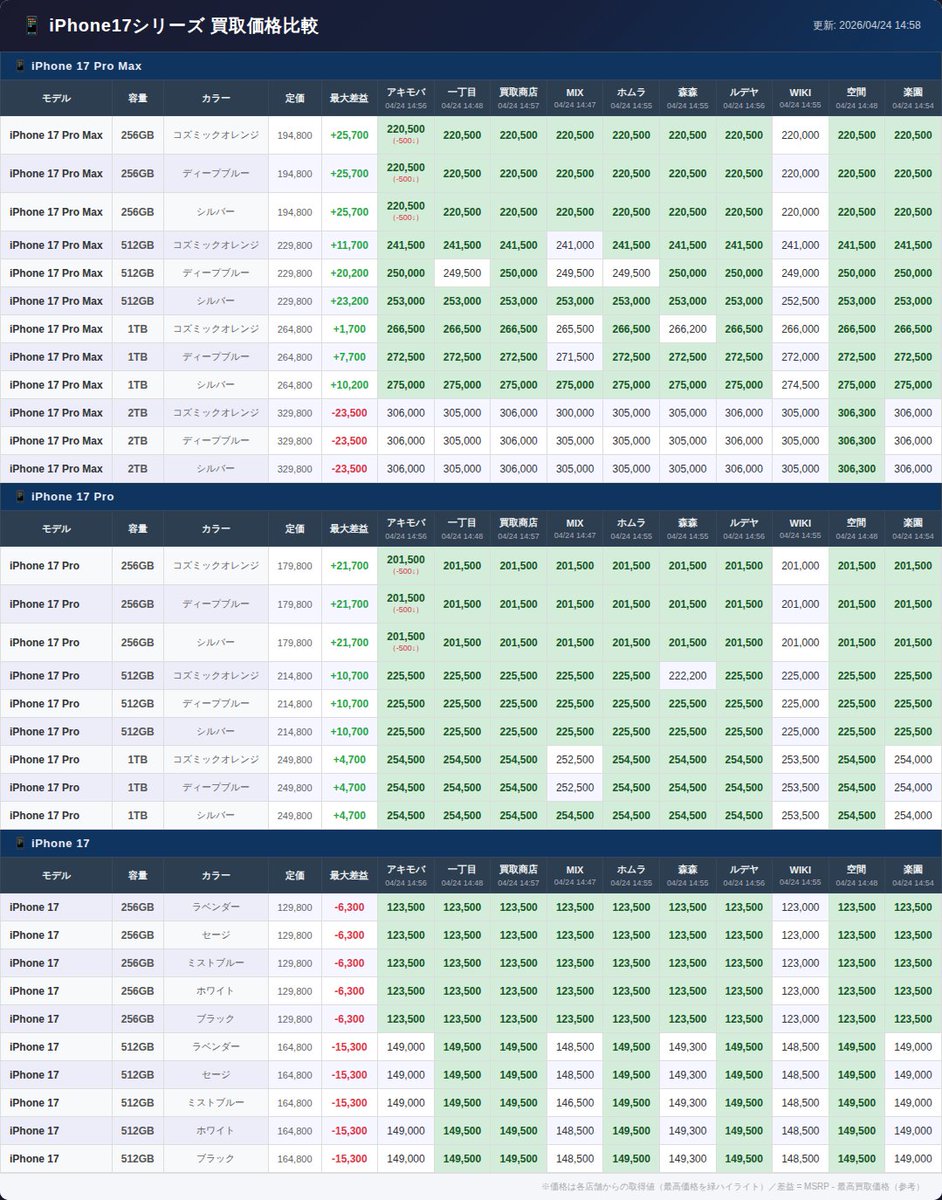Click the +20,200 profit value
The width and height of the screenshot is (942, 1200).
click(349, 273)
